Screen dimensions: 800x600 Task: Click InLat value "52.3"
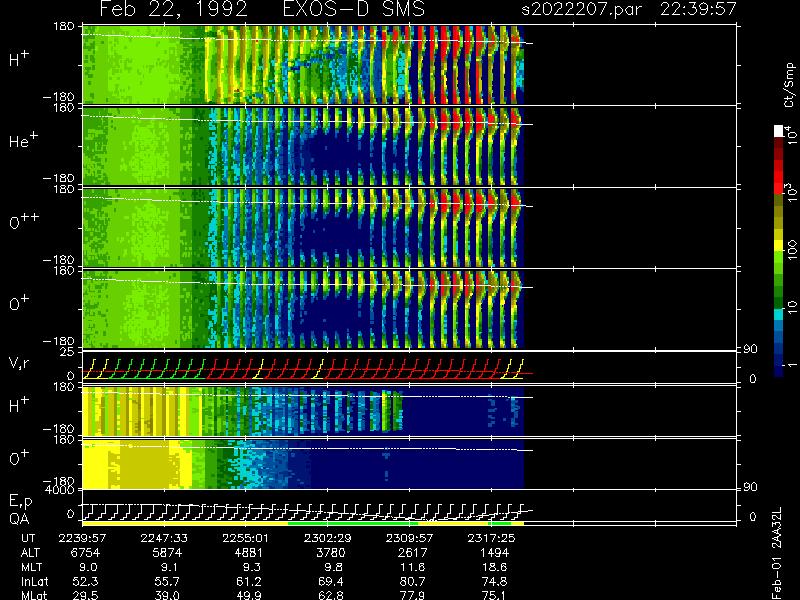86,581
